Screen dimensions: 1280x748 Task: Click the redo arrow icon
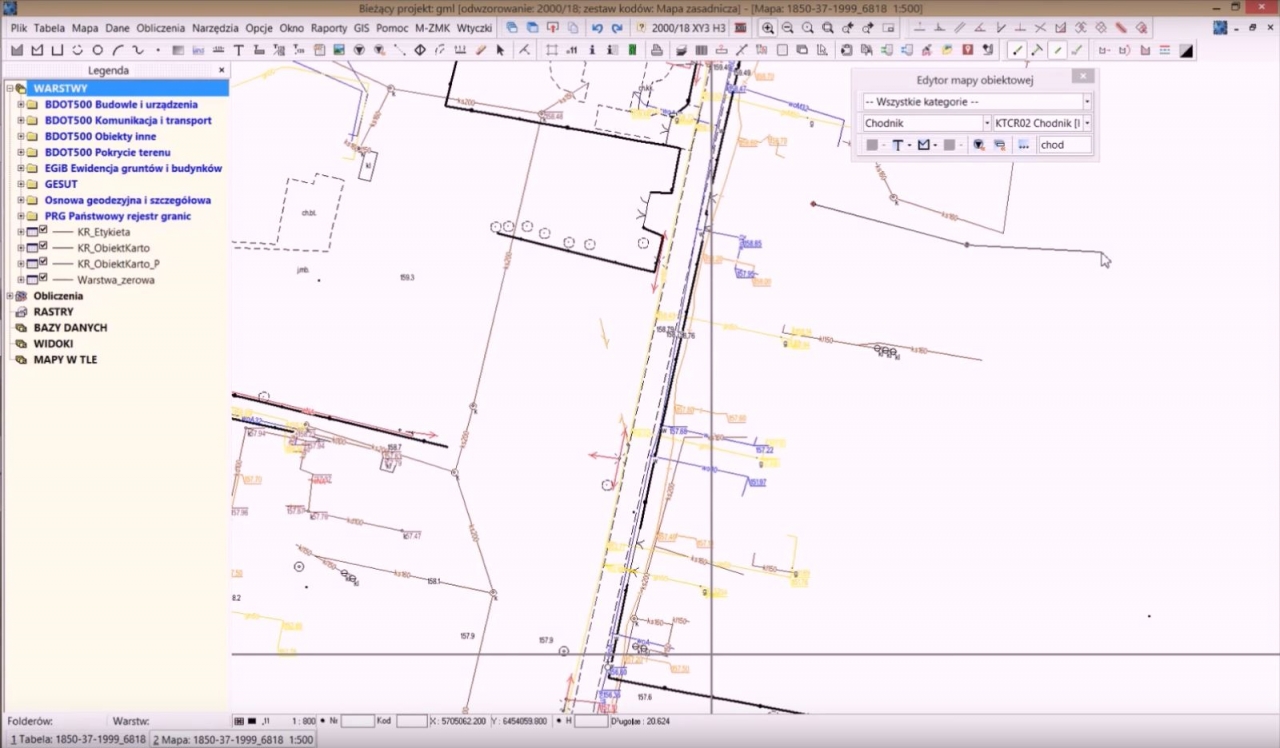pyautogui.click(x=616, y=28)
